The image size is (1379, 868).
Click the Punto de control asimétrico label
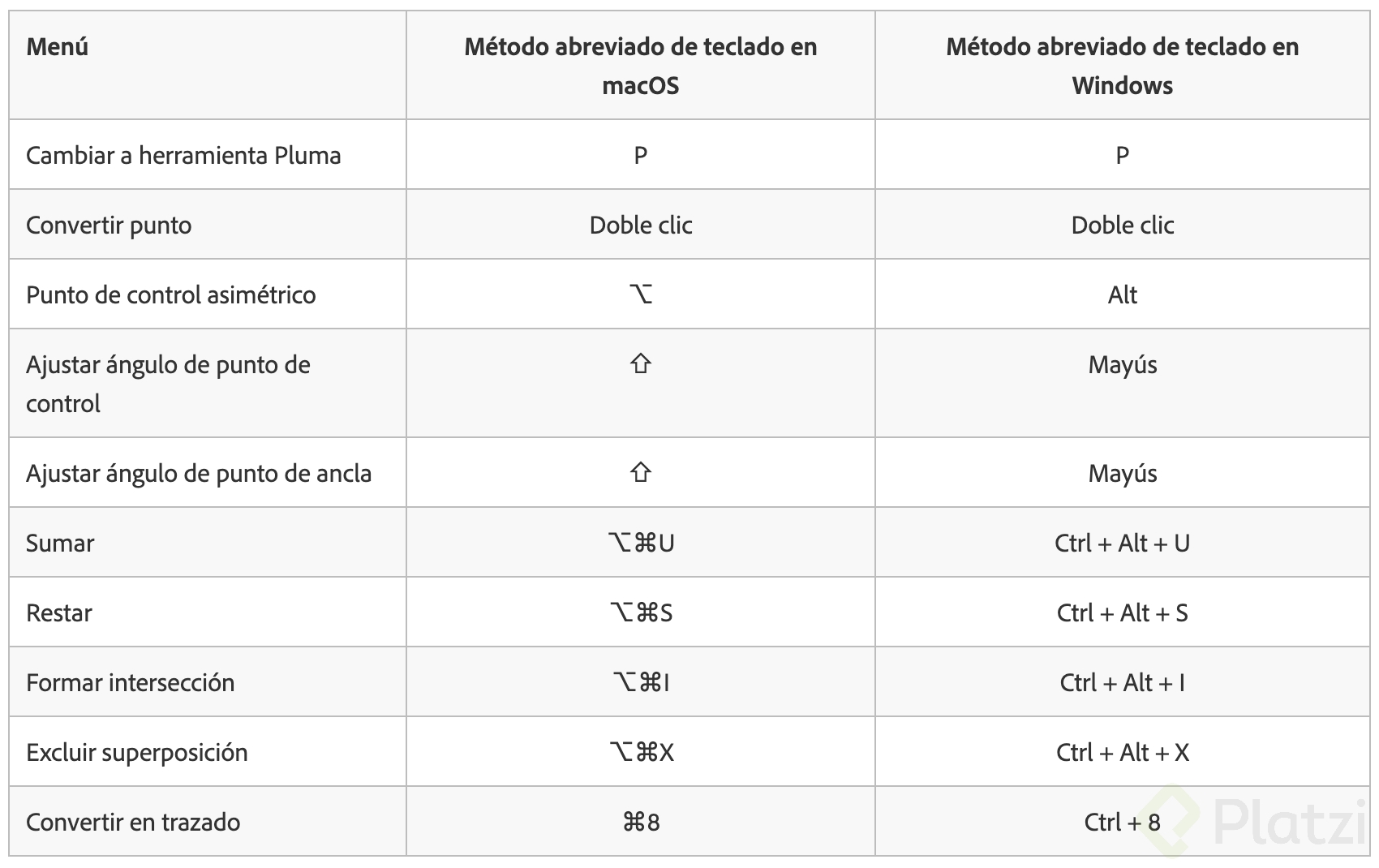[x=171, y=294]
